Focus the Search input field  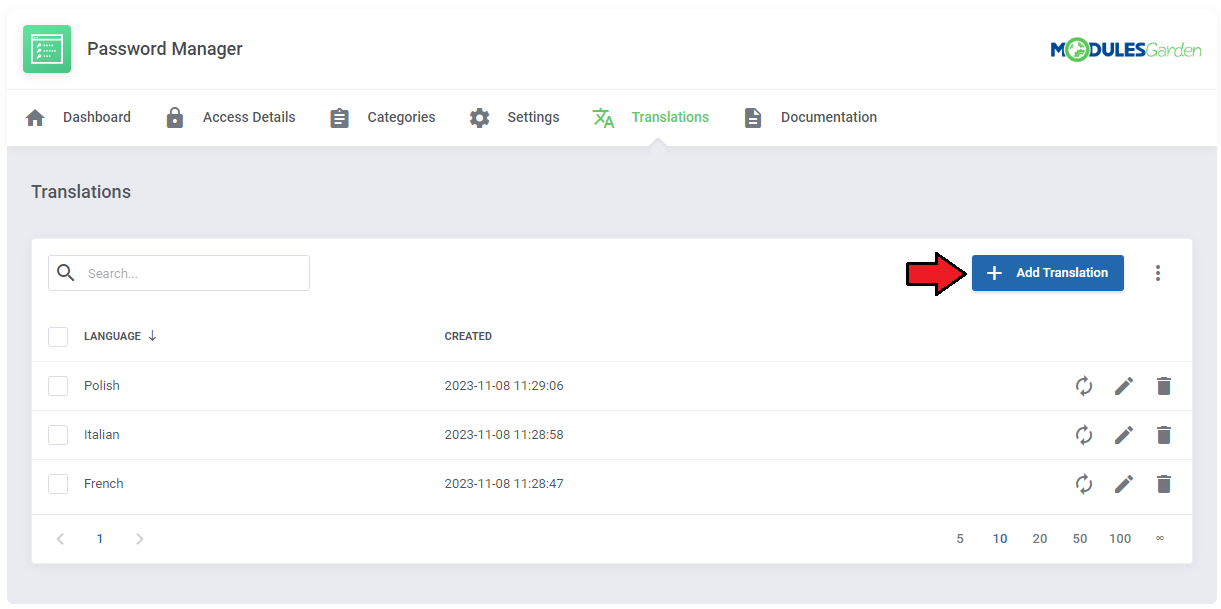click(x=179, y=273)
